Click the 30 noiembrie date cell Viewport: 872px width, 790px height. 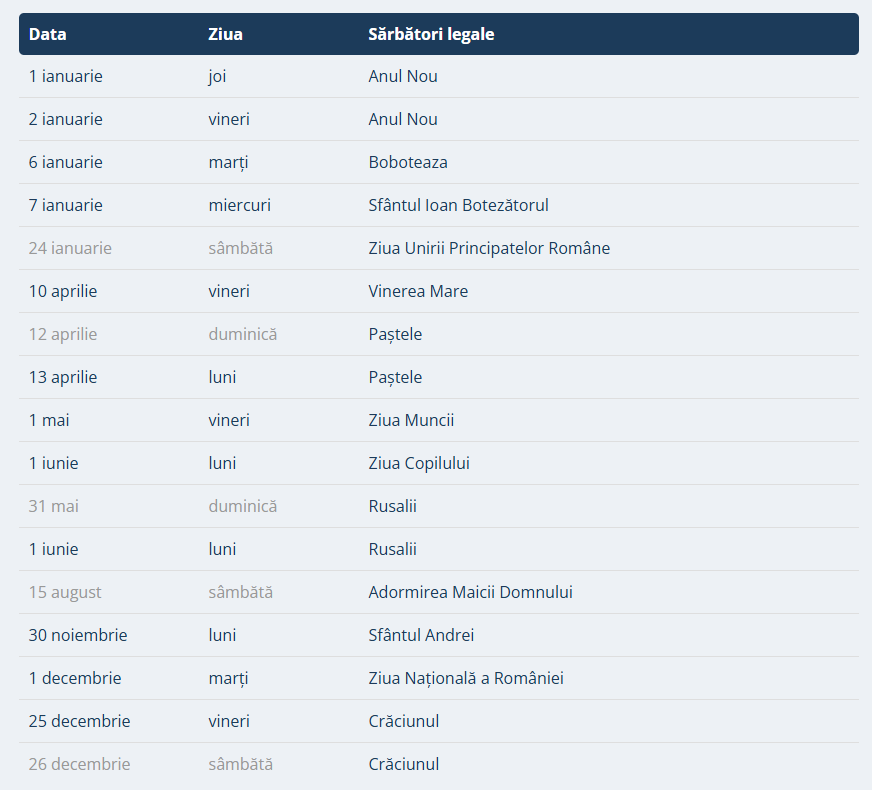[78, 635]
